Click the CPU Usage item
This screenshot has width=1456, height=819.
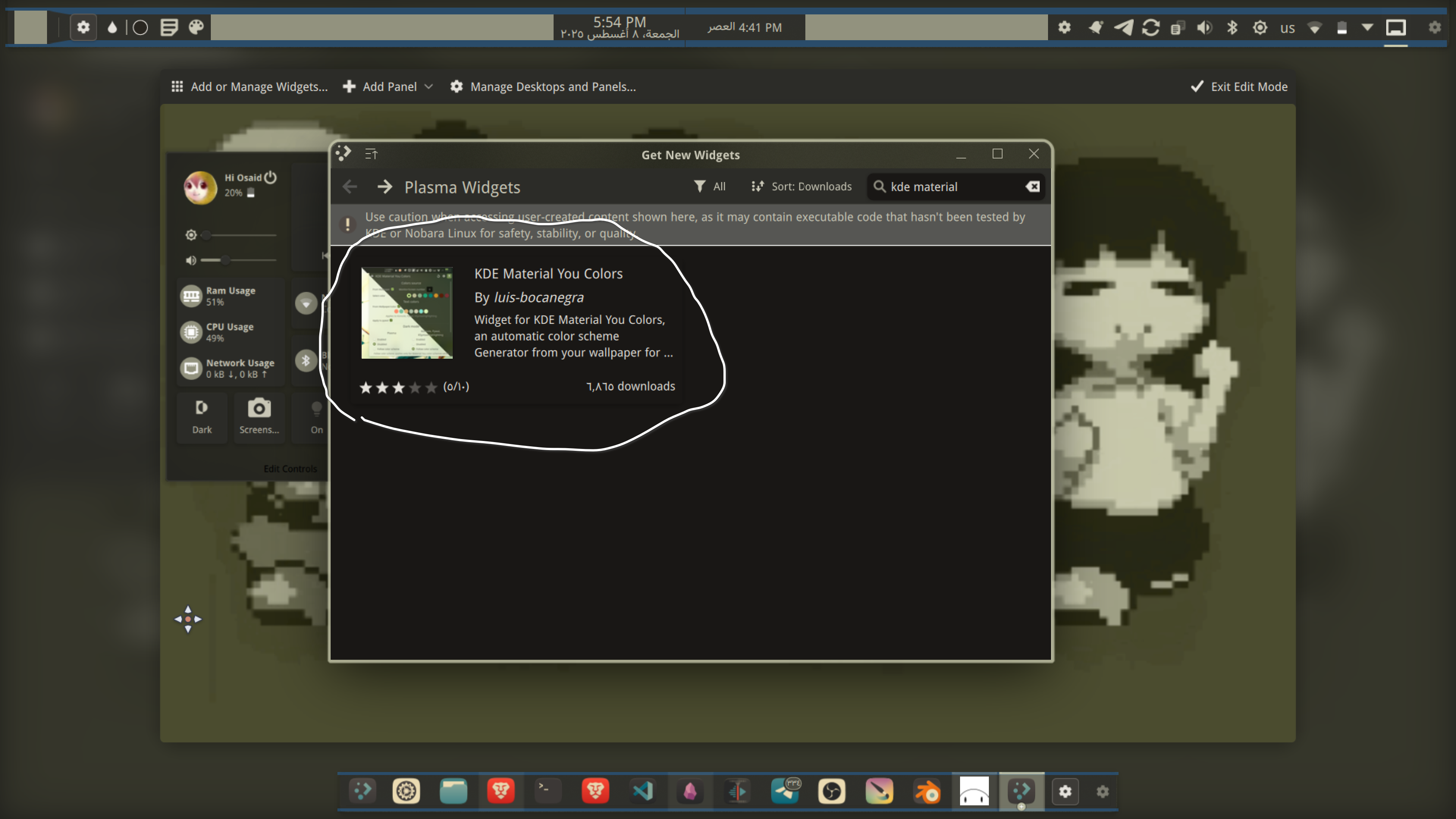(x=231, y=332)
